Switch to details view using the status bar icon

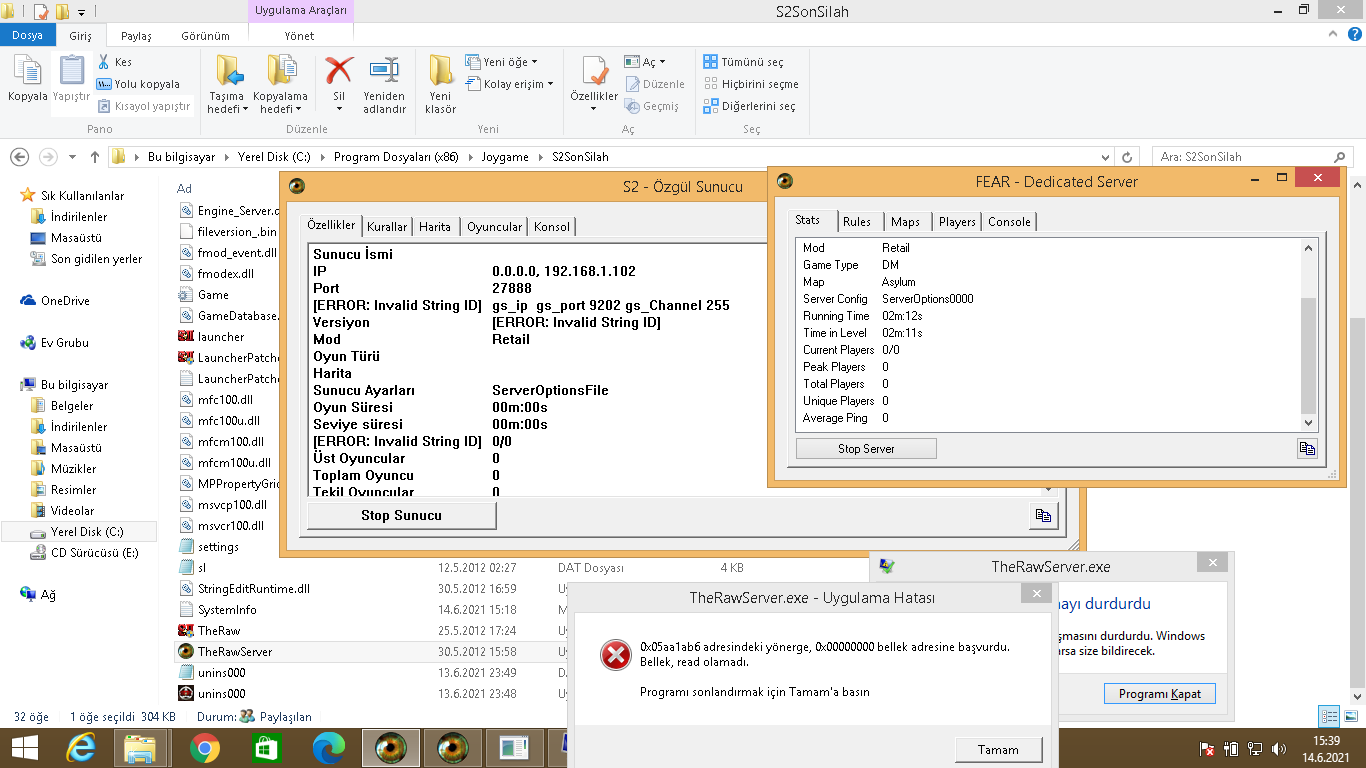coord(1329,716)
